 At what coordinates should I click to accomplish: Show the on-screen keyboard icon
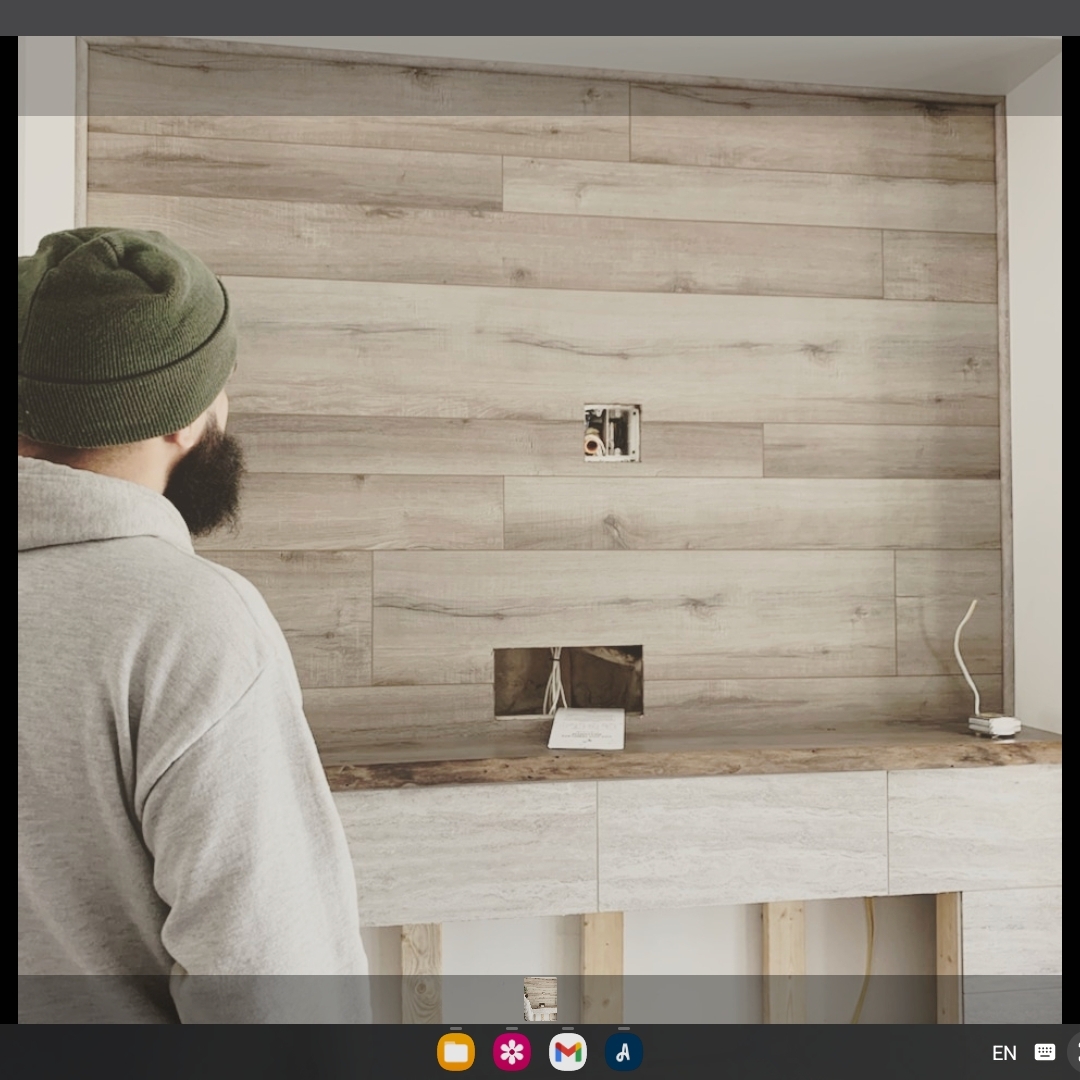[1045, 1052]
